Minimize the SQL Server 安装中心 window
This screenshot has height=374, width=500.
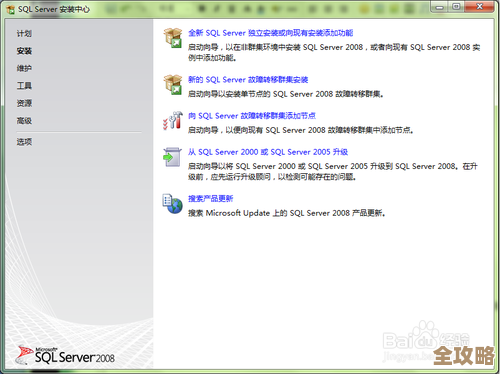tap(440, 7)
